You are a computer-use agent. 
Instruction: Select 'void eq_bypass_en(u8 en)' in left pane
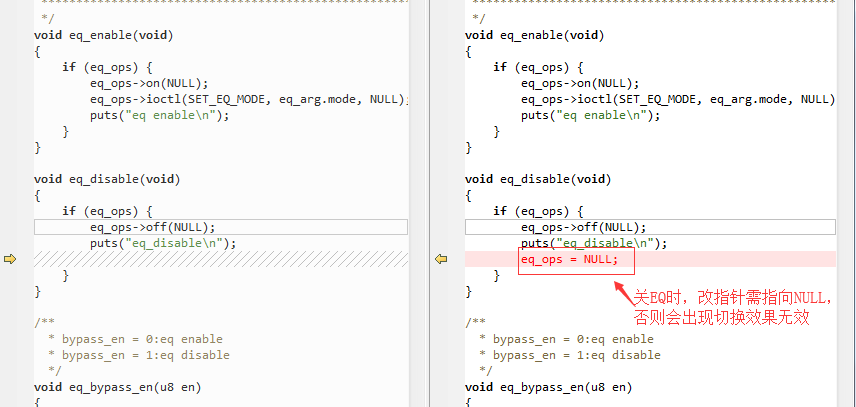[117, 387]
